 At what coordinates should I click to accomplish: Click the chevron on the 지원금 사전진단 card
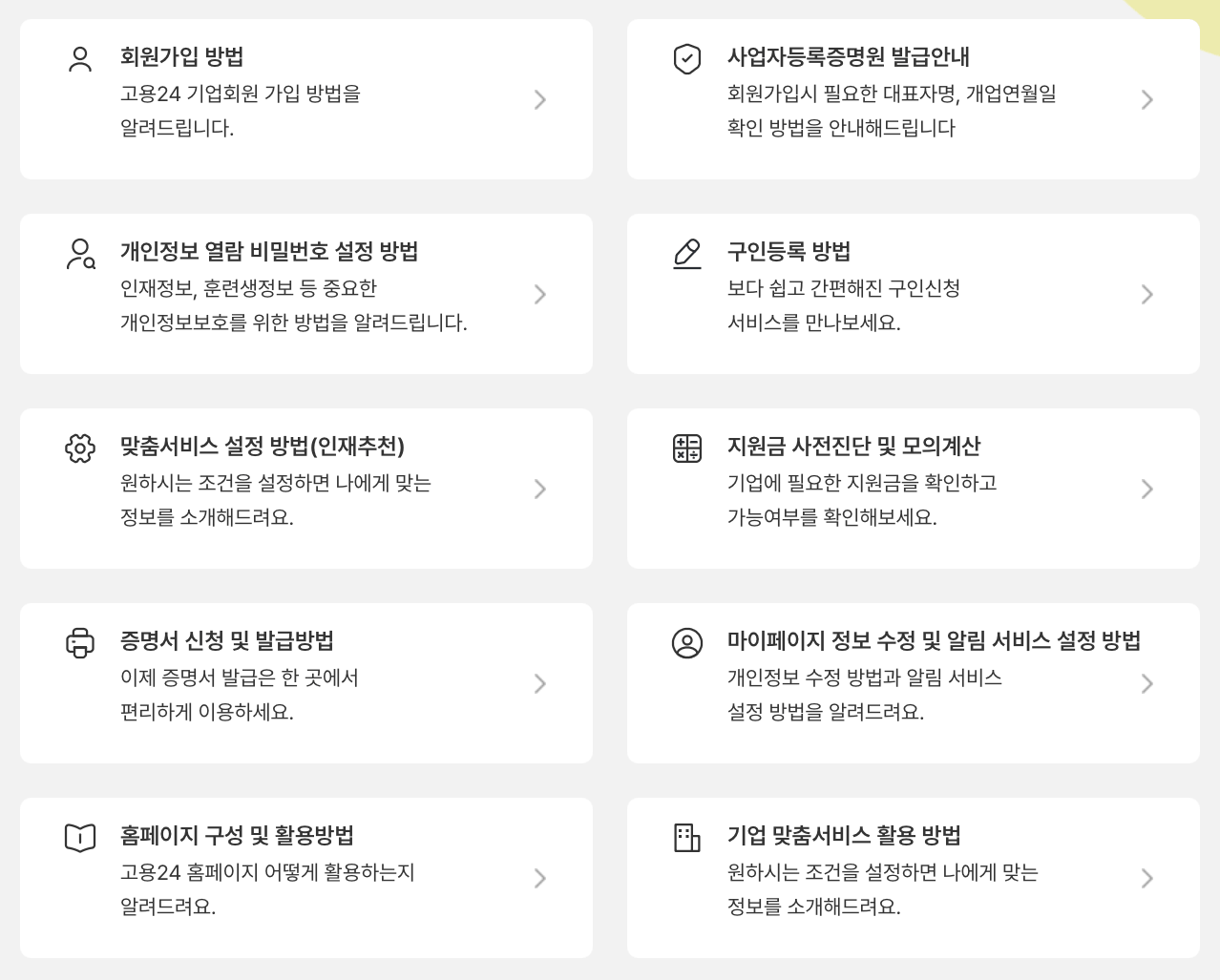click(1147, 489)
